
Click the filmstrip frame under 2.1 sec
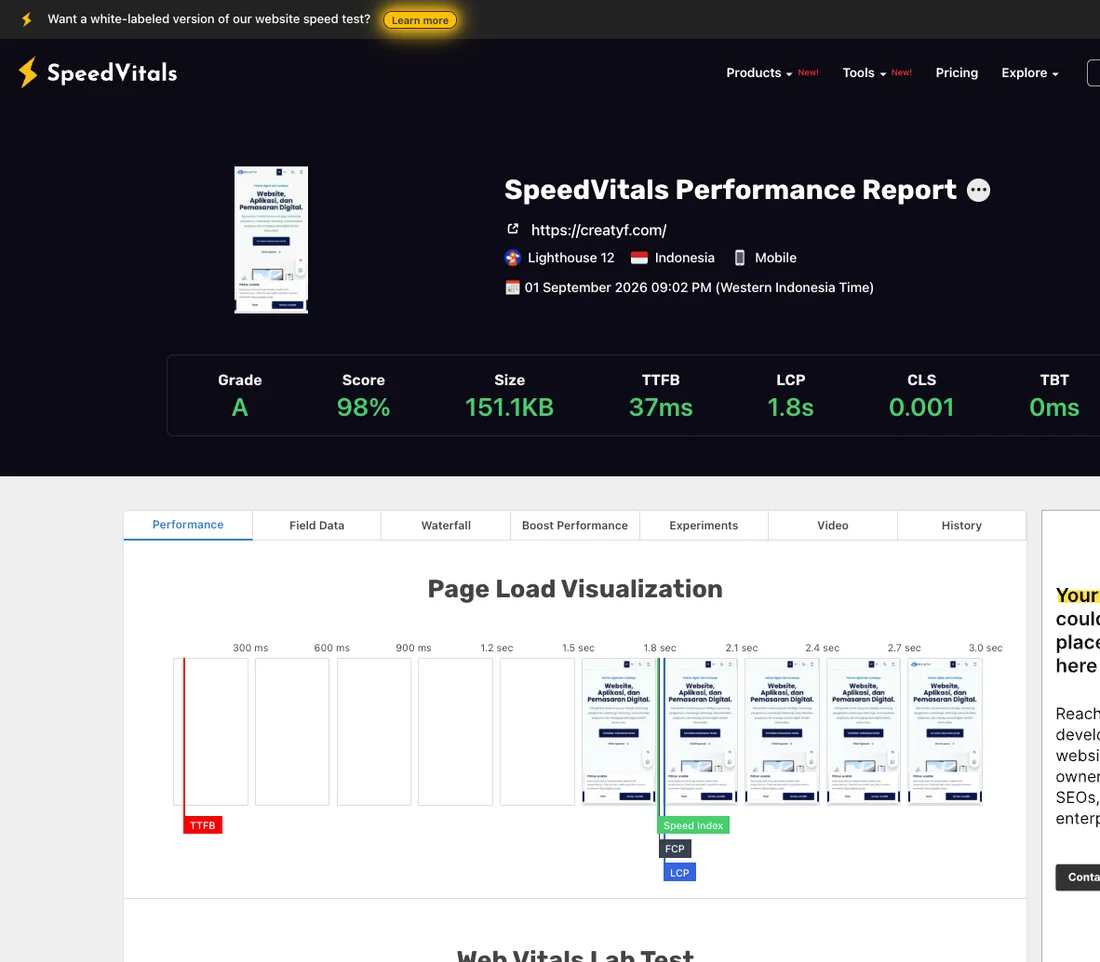[x=699, y=732]
